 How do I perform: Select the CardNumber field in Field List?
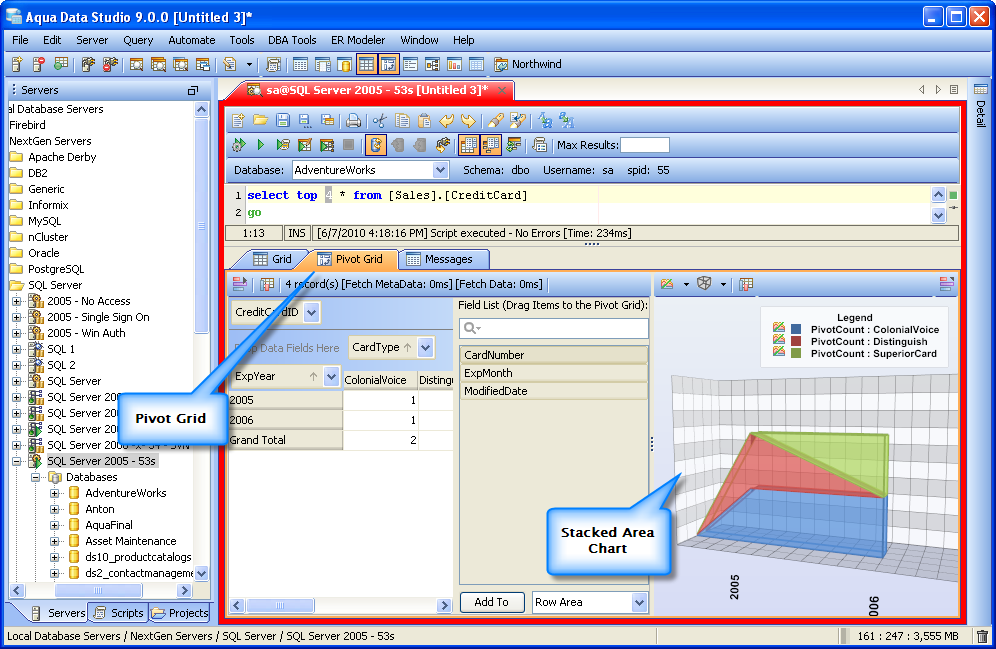tap(553, 355)
